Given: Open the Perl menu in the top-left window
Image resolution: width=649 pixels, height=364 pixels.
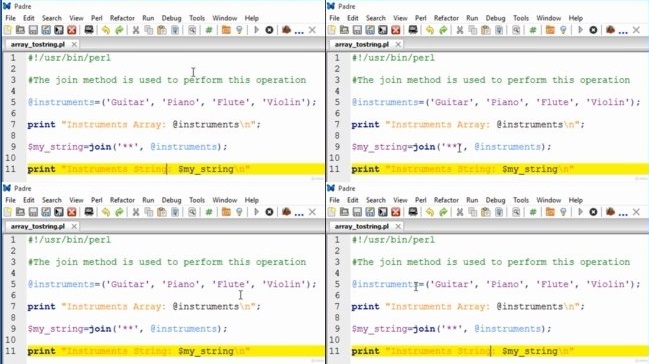Looking at the screenshot, I should [x=96, y=18].
